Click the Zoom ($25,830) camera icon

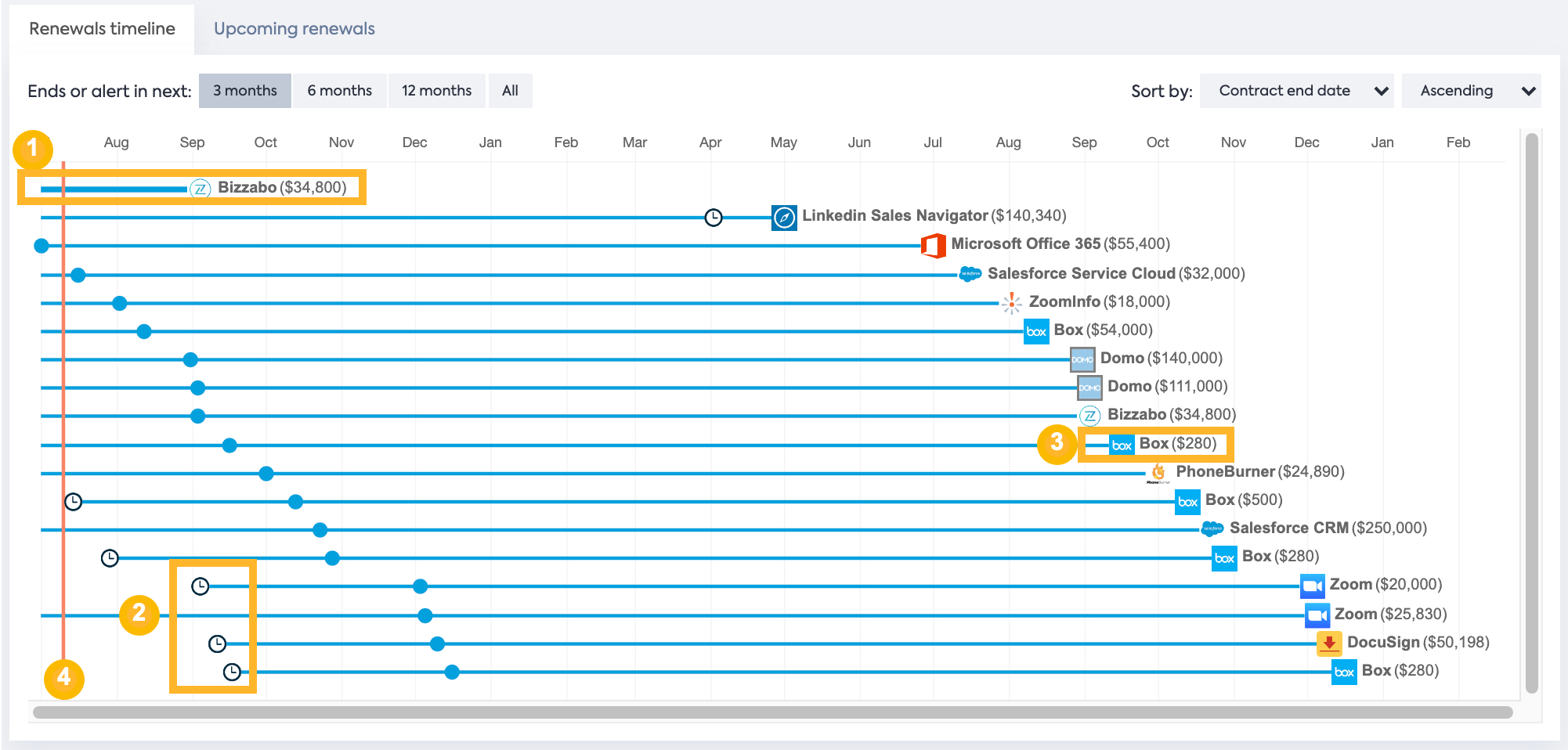tap(1317, 615)
